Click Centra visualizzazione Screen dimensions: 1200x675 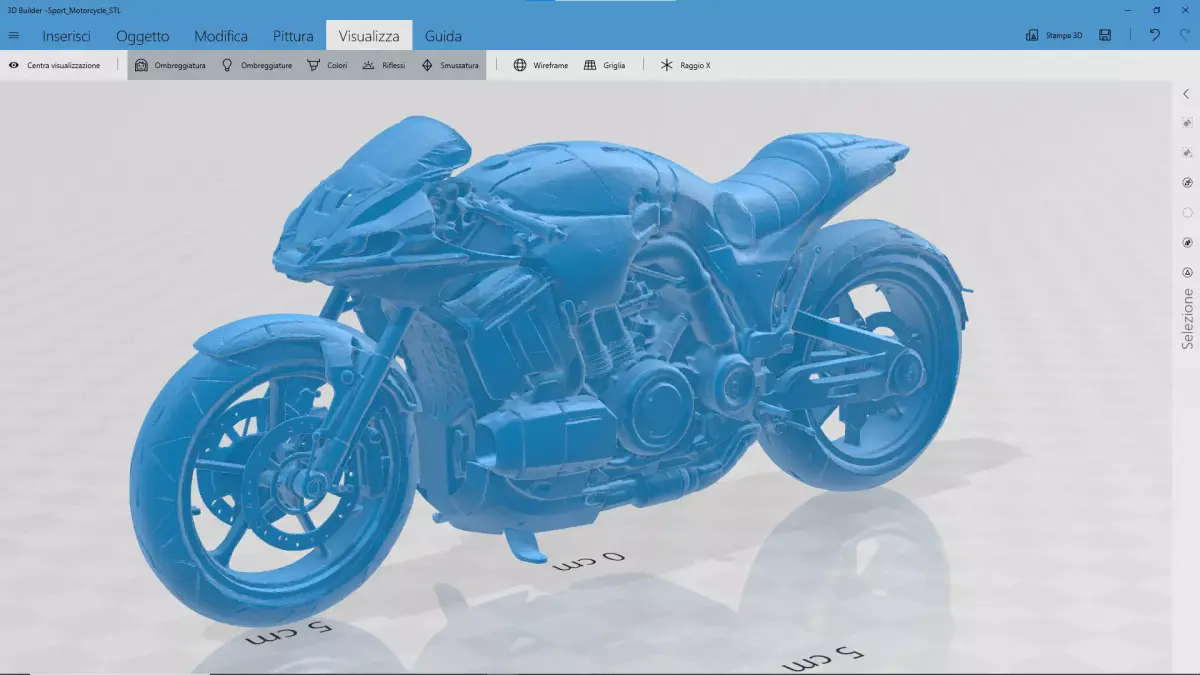(x=55, y=65)
